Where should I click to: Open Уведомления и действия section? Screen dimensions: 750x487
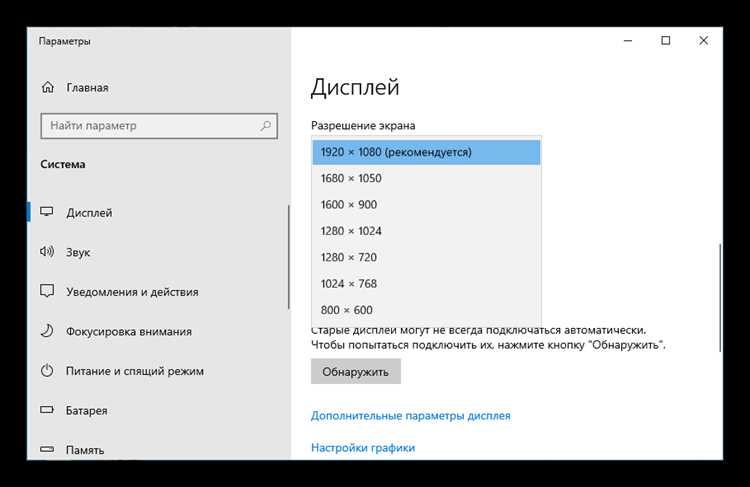132,292
